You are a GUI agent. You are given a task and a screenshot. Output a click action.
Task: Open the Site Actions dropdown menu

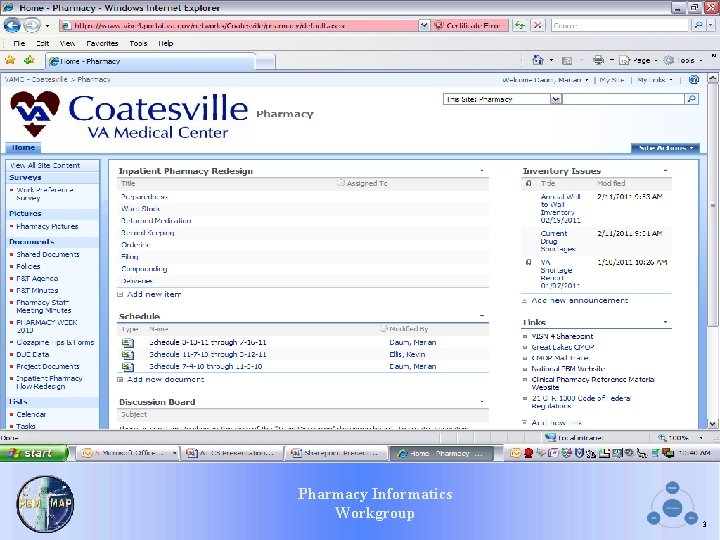(665, 148)
